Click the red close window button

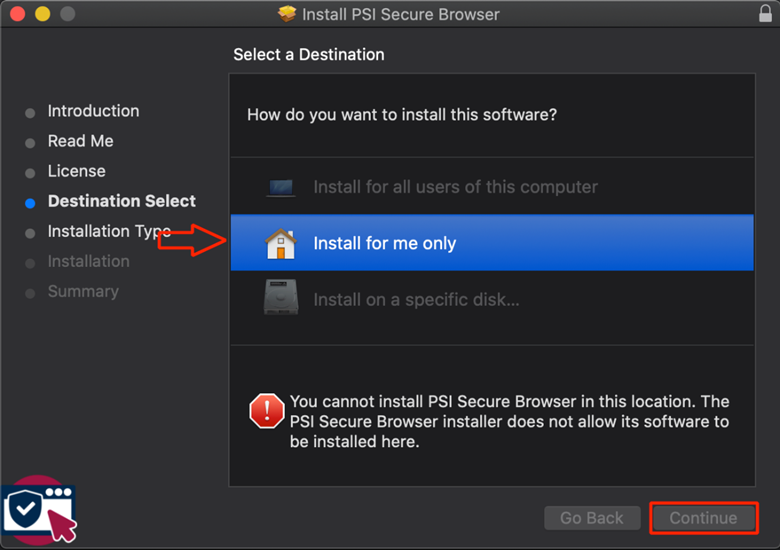coord(18,13)
